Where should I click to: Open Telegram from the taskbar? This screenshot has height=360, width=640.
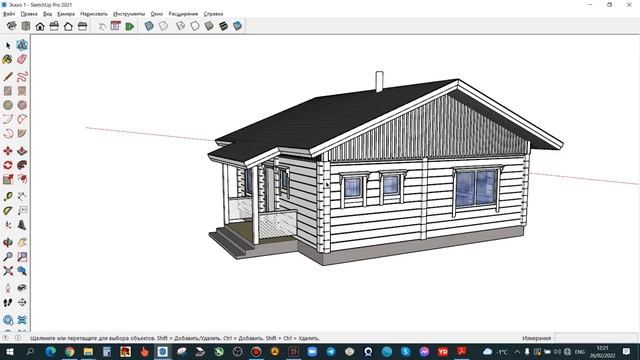tap(331, 351)
